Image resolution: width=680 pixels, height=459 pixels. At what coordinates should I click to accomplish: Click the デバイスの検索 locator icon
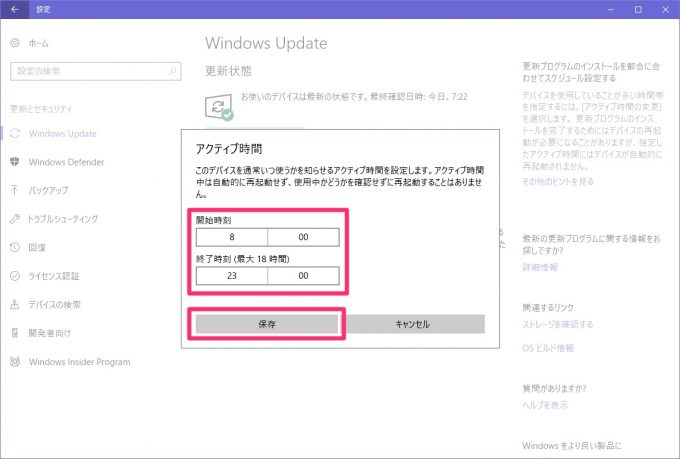tap(15, 305)
